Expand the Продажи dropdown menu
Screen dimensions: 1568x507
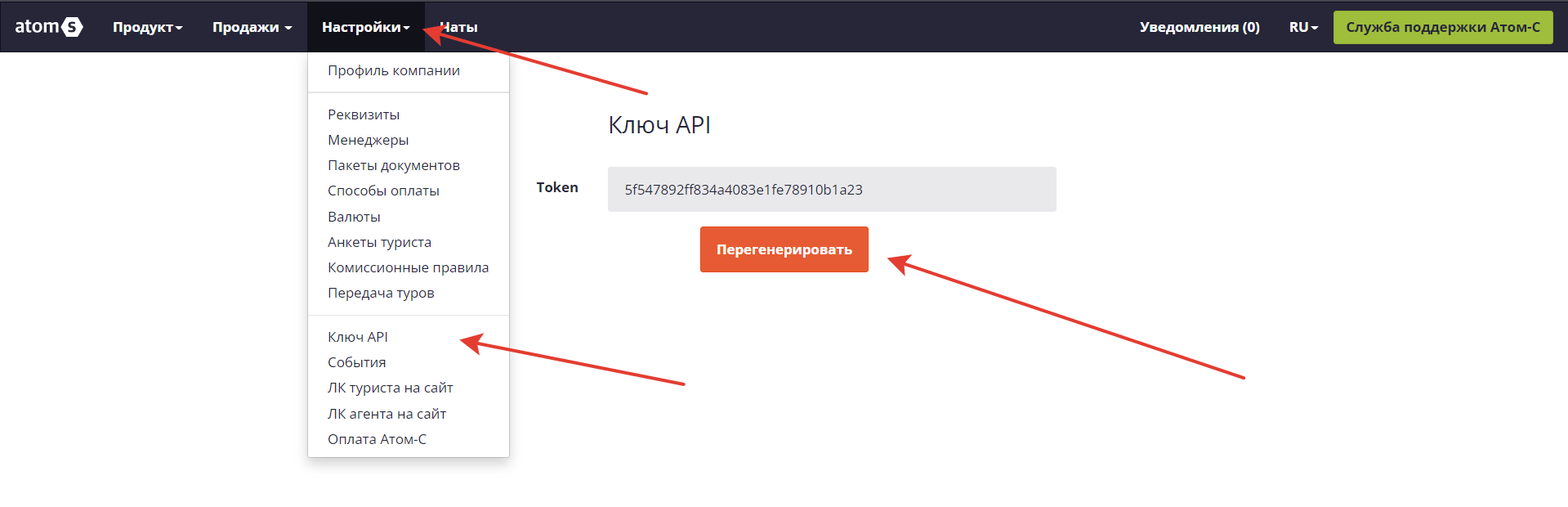[x=252, y=27]
